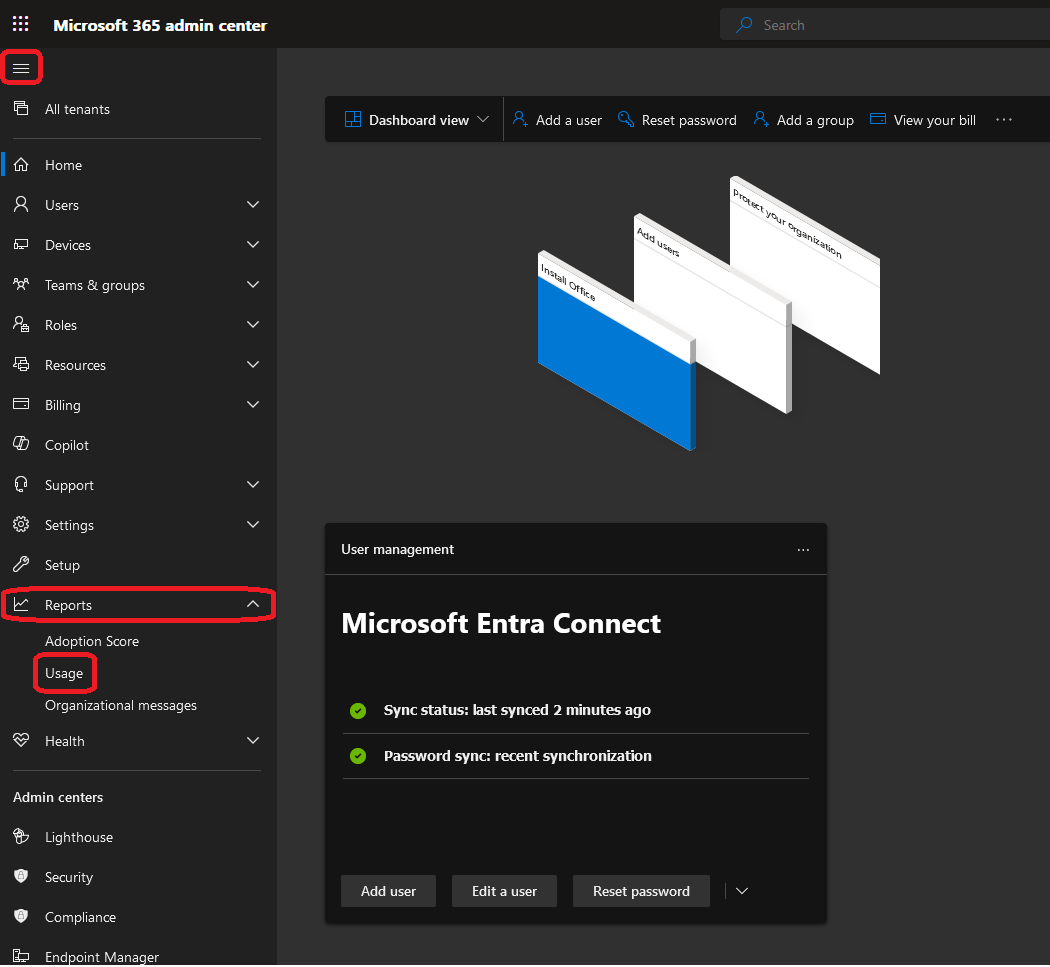Expand the Resources section chevron
1050x967 pixels.
[x=253, y=364]
